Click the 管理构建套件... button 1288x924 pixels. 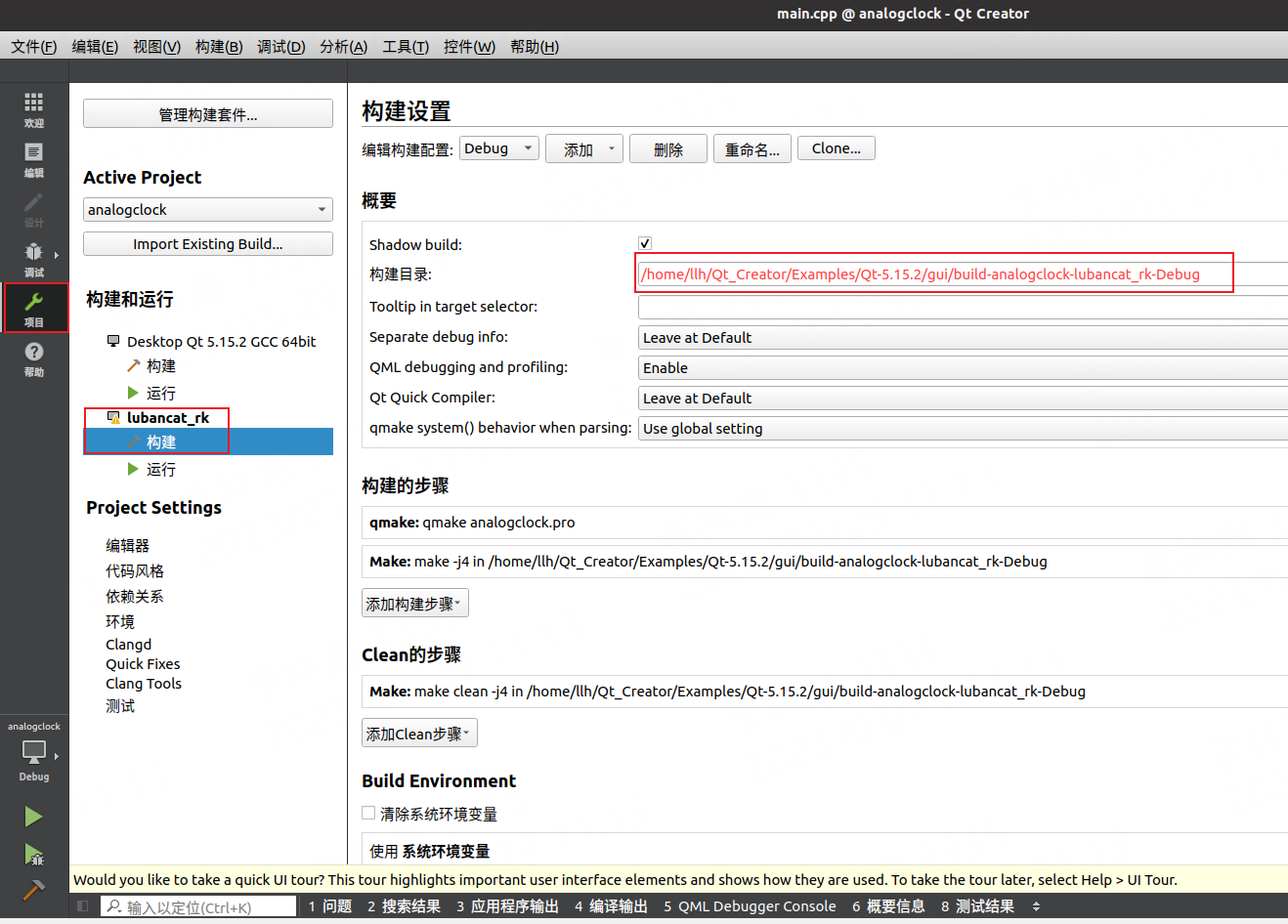208,113
